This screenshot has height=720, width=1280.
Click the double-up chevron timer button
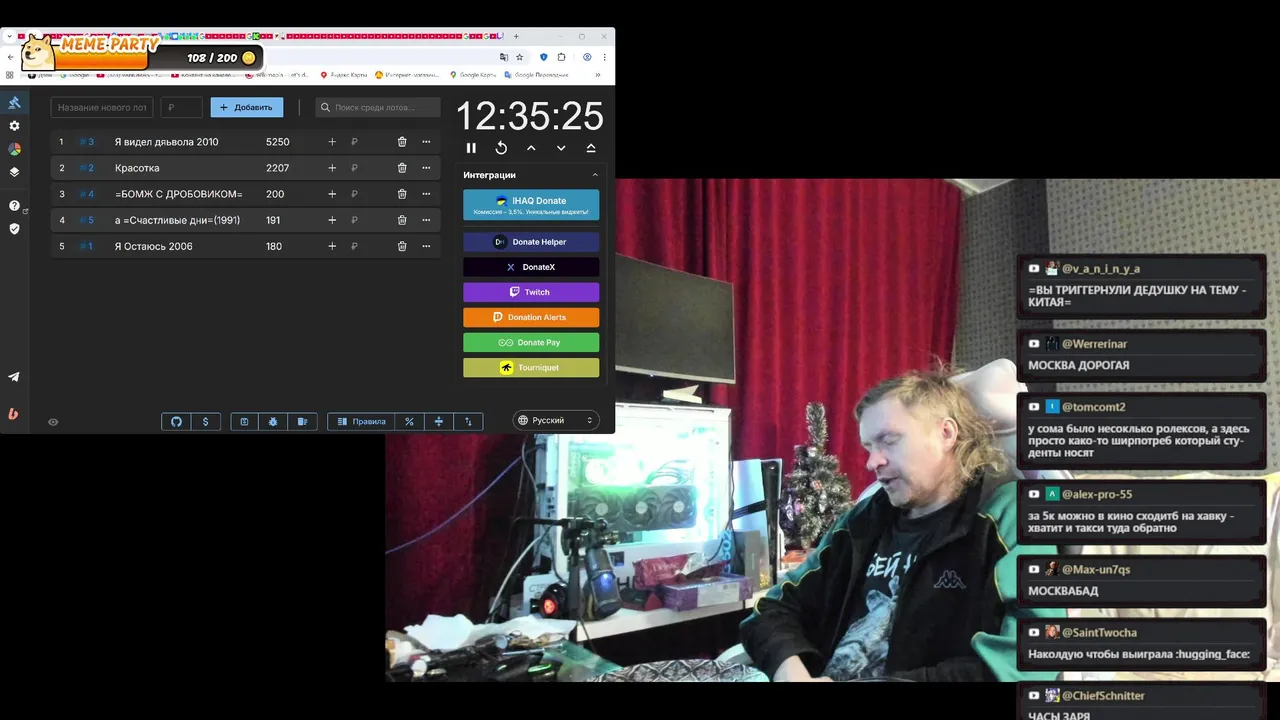pyautogui.click(x=591, y=148)
